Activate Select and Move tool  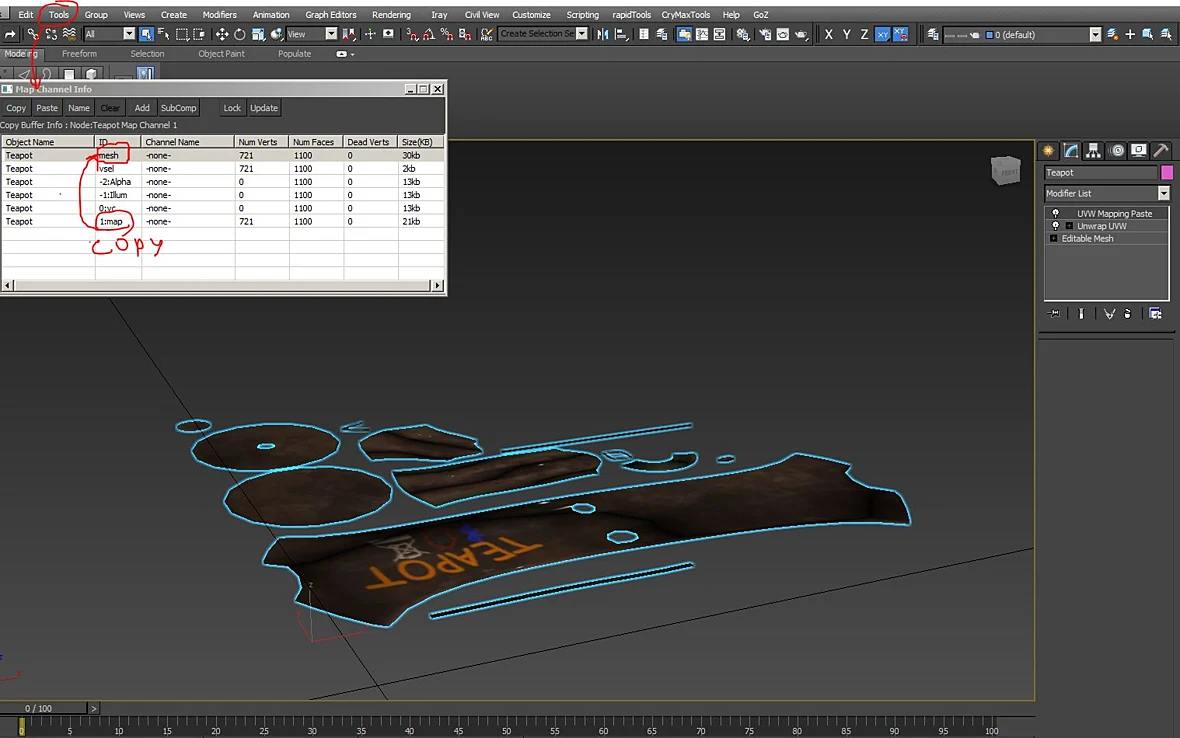pyautogui.click(x=222, y=35)
